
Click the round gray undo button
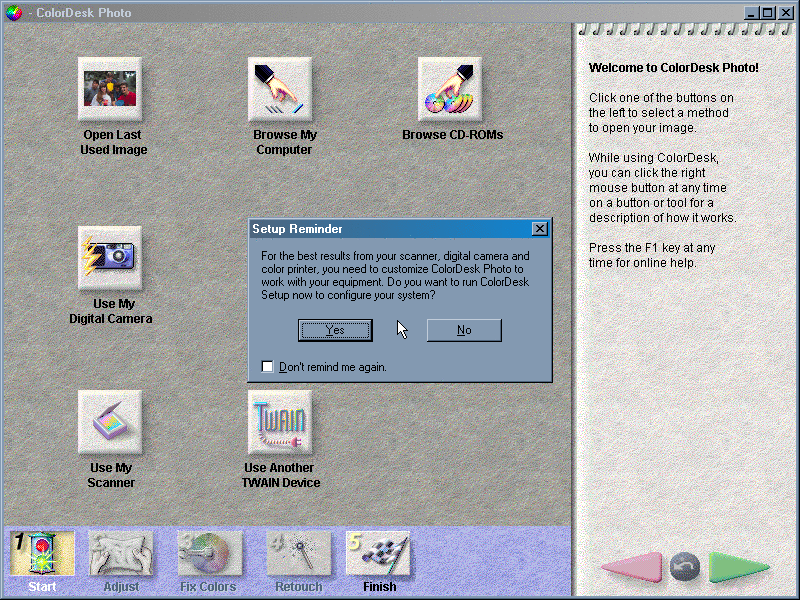pos(685,567)
